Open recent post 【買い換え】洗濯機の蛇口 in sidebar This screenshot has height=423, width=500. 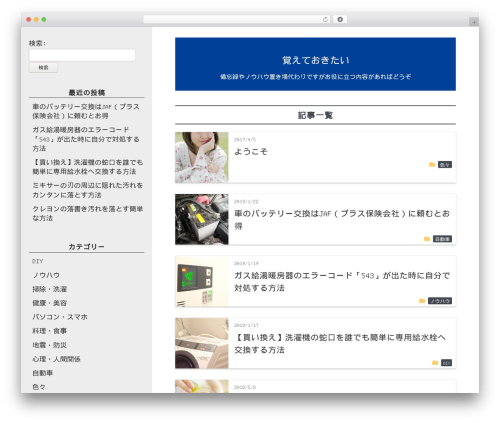[87, 167]
